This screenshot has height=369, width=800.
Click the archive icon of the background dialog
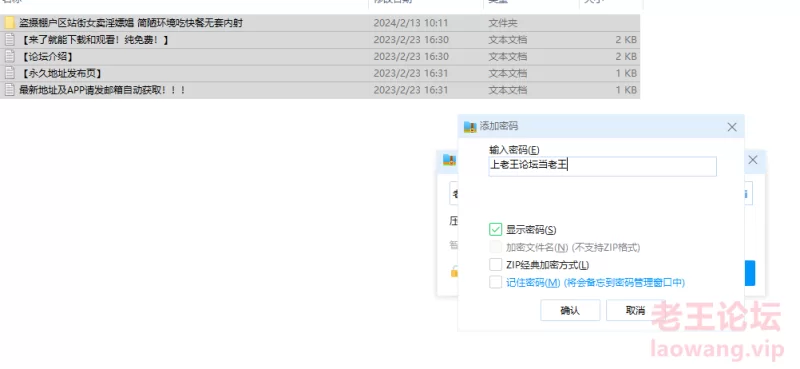[x=449, y=160]
